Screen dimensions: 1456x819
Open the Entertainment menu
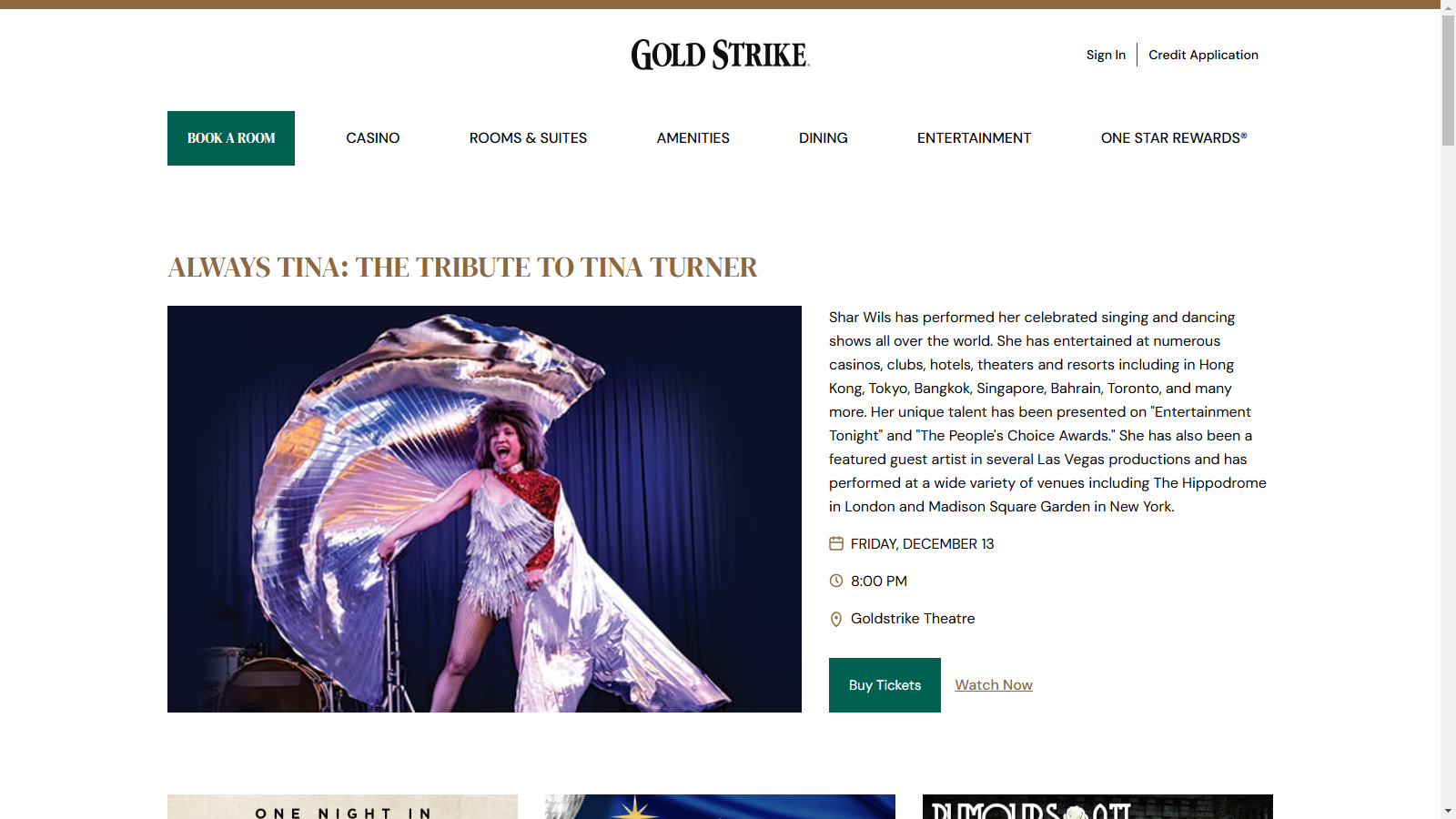coord(974,138)
